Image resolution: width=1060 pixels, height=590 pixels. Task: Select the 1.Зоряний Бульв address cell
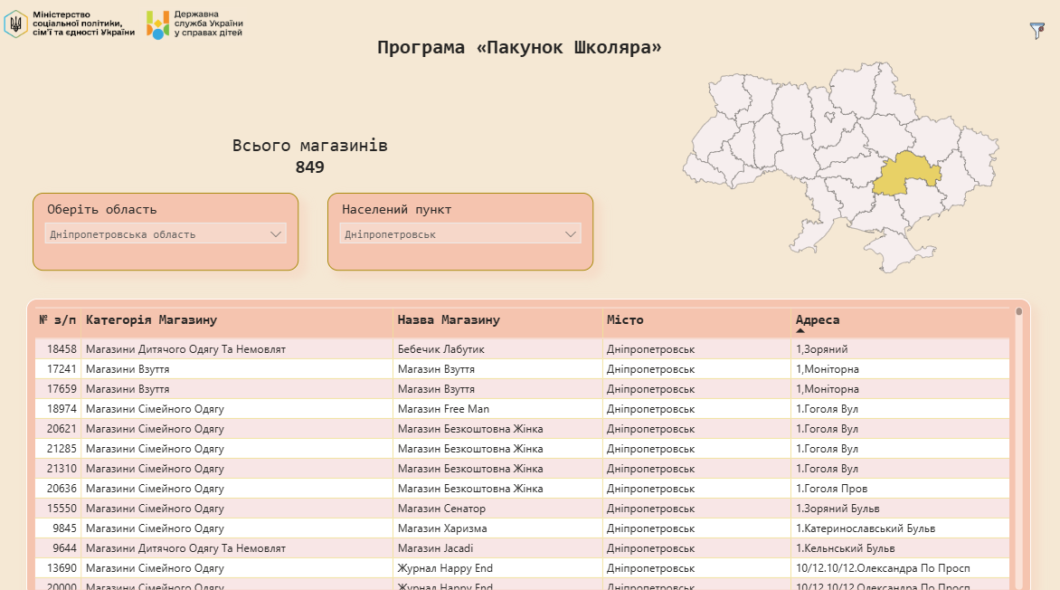(x=837, y=508)
